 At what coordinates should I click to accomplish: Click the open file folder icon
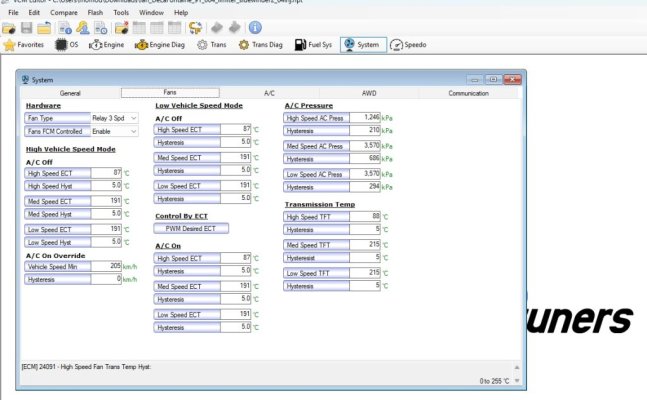[x=9, y=28]
